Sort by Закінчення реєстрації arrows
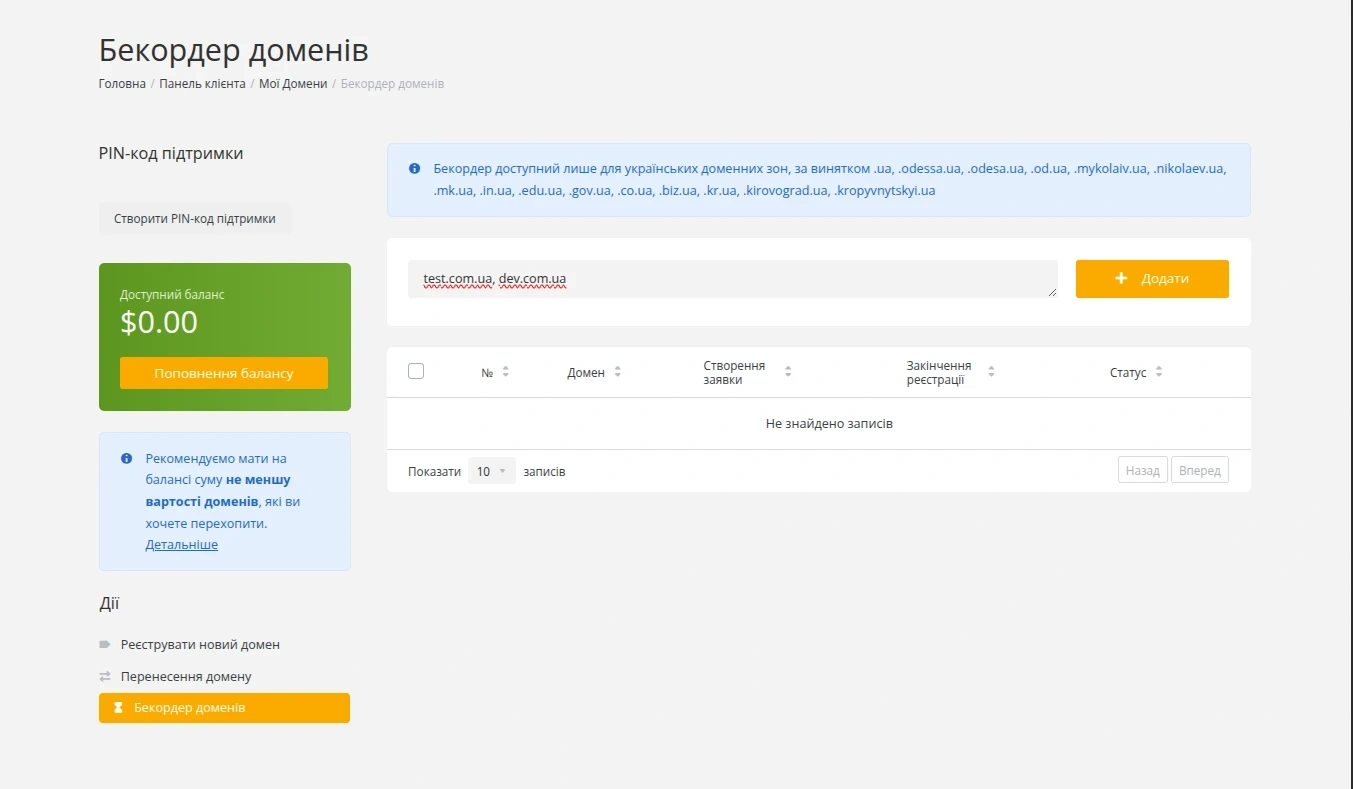The image size is (1353, 789). coord(991,372)
